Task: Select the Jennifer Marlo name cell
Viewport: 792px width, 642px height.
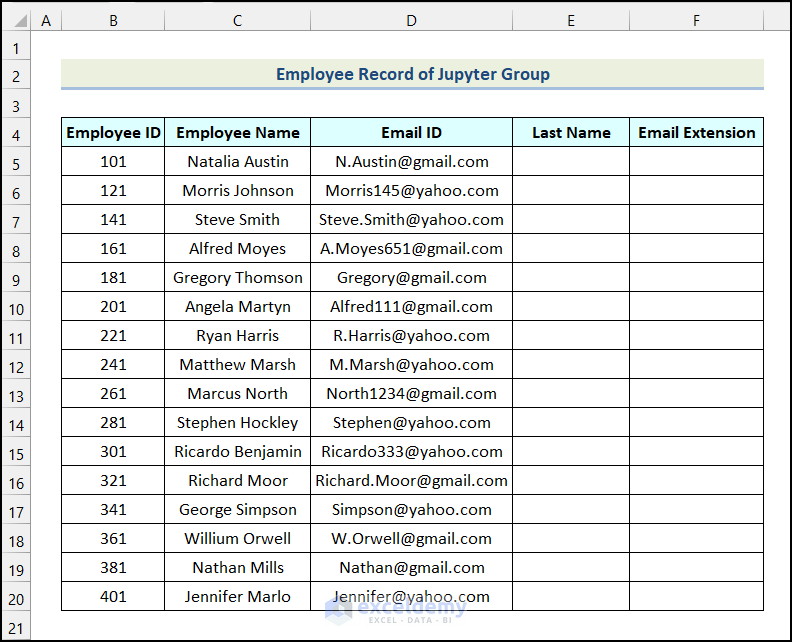Action: click(237, 597)
